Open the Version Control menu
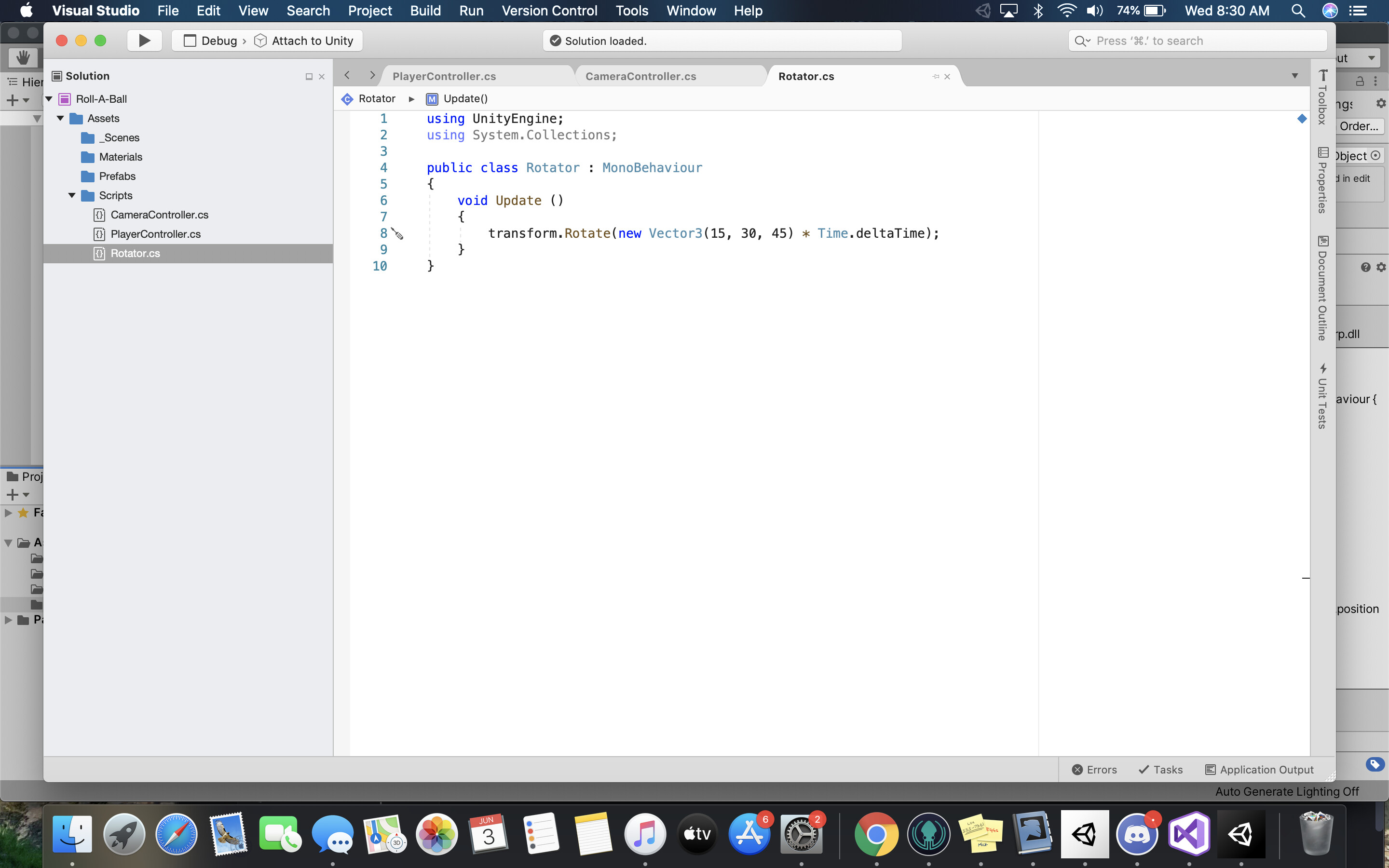This screenshot has height=868, width=1389. (549, 10)
